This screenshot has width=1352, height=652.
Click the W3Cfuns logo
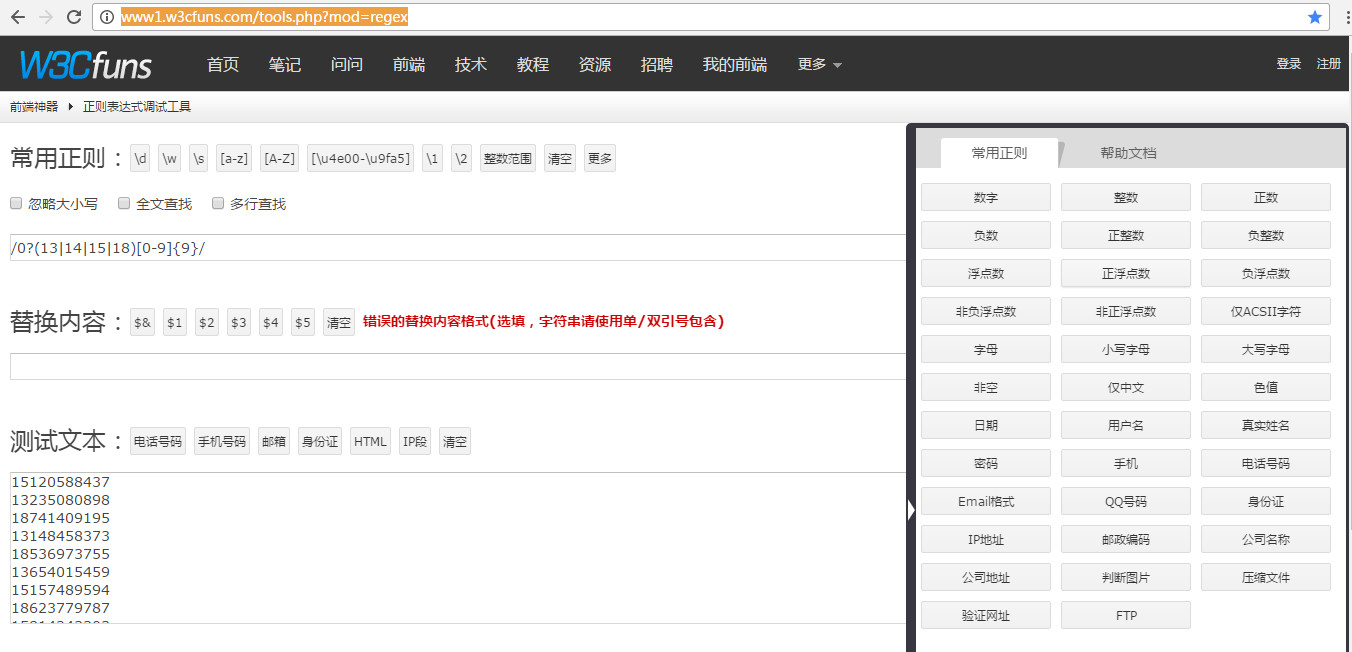(x=86, y=65)
